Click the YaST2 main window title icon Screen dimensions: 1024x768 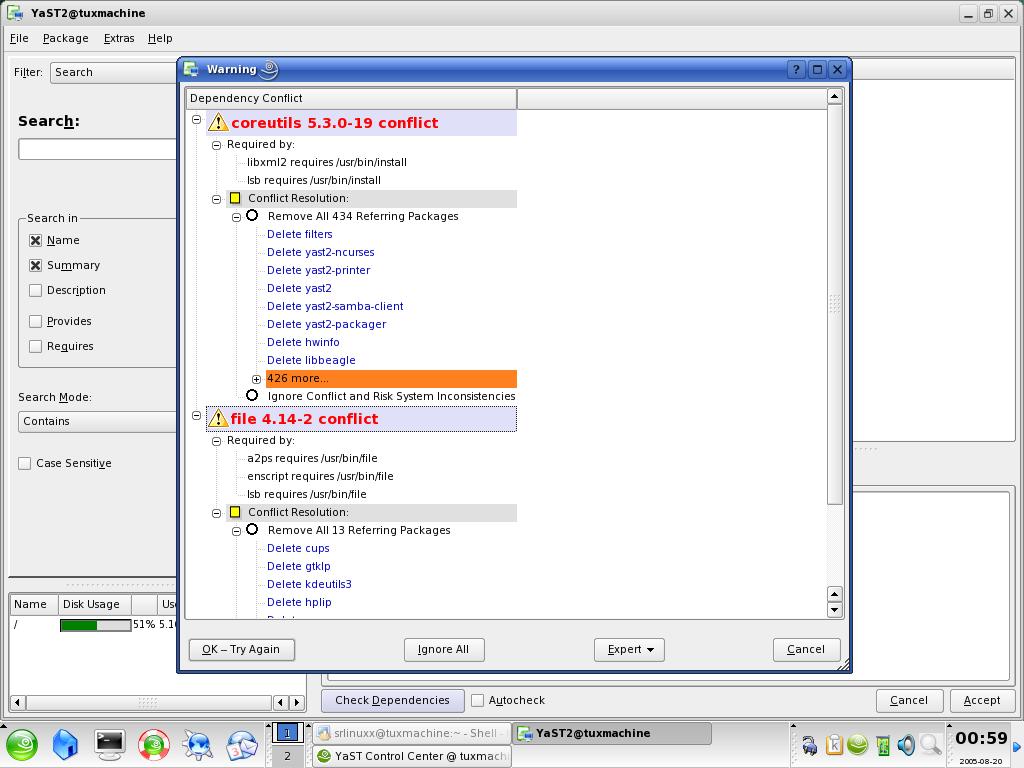(x=14, y=13)
